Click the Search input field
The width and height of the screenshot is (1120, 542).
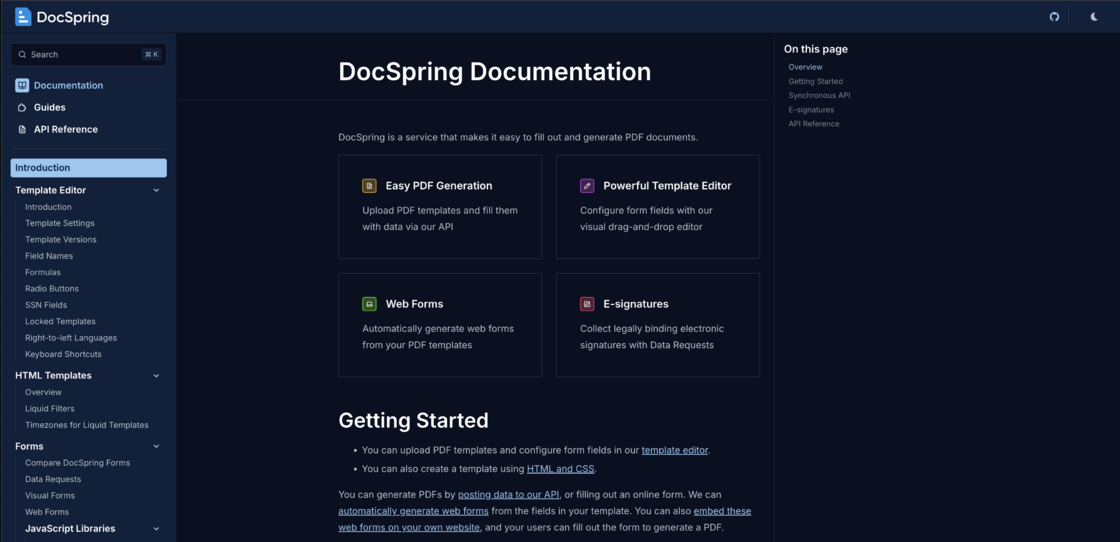tap(88, 55)
